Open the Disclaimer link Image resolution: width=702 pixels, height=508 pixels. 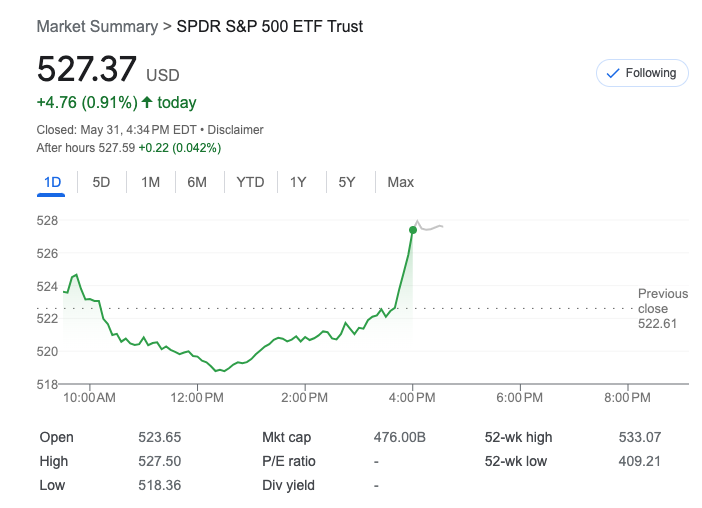pyautogui.click(x=236, y=130)
